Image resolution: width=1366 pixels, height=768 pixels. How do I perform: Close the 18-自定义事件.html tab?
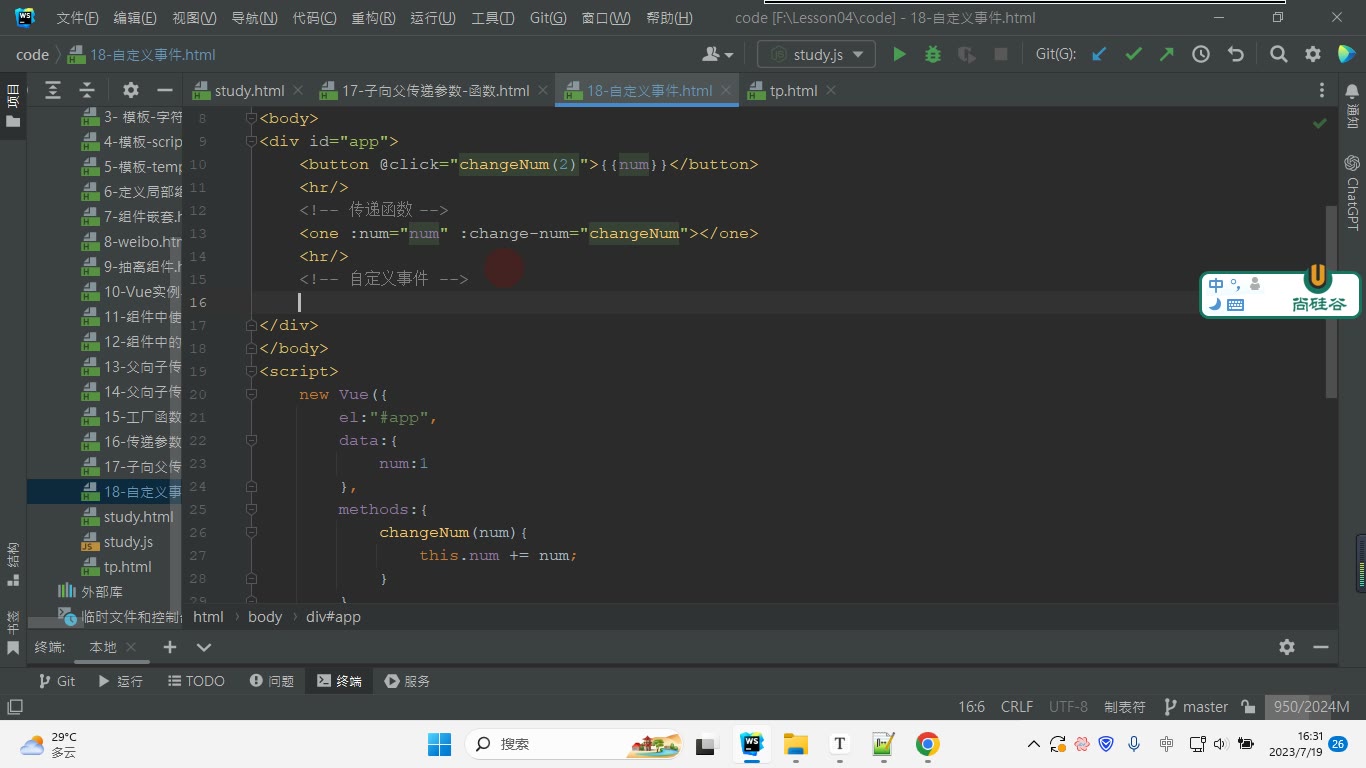726,90
